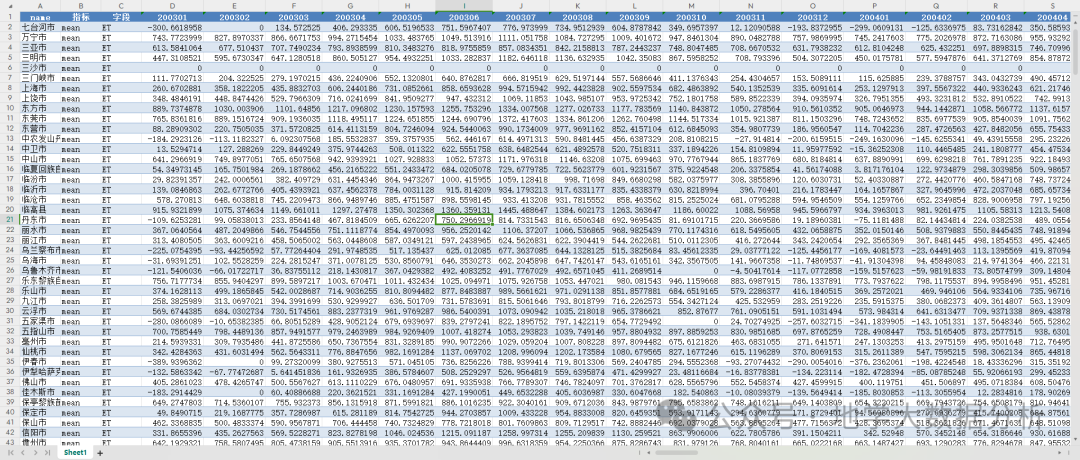This screenshot has width=1080, height=460.
Task: Select the 'mean' cell in row 10
Action: tap(79, 109)
